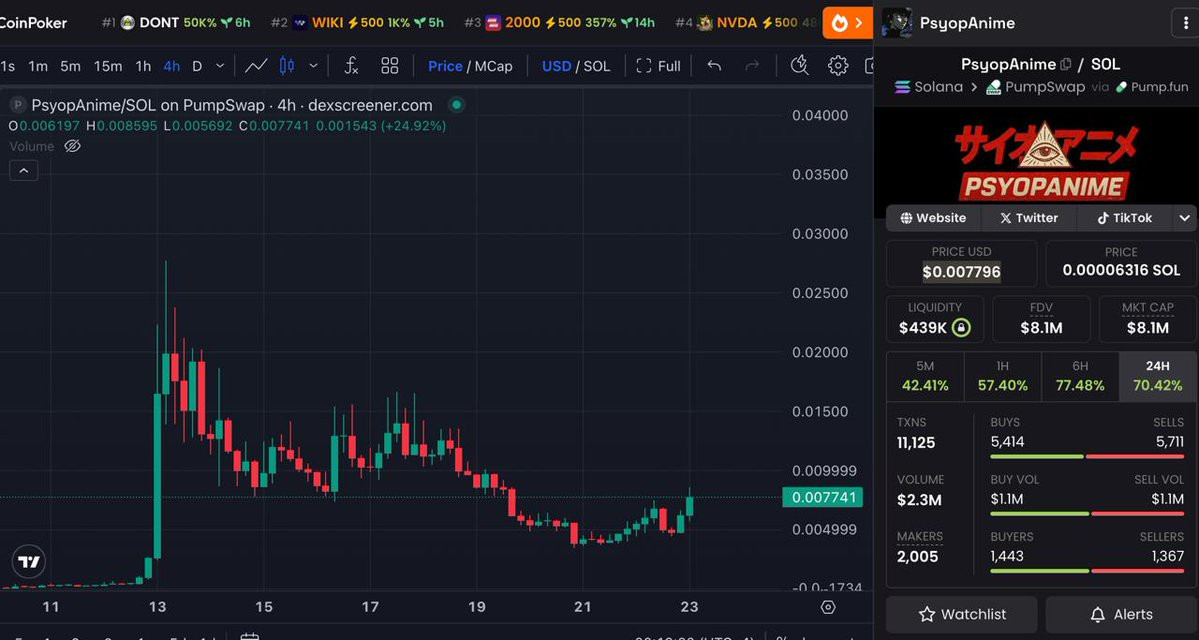Click the FDV value $8.1M
The width and height of the screenshot is (1199, 640).
[1041, 328]
